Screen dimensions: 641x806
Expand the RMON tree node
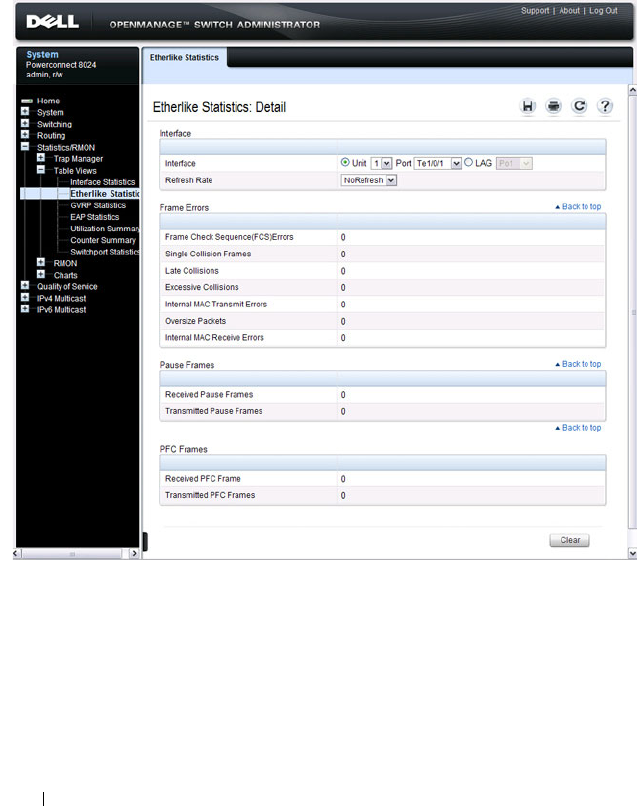[41, 262]
